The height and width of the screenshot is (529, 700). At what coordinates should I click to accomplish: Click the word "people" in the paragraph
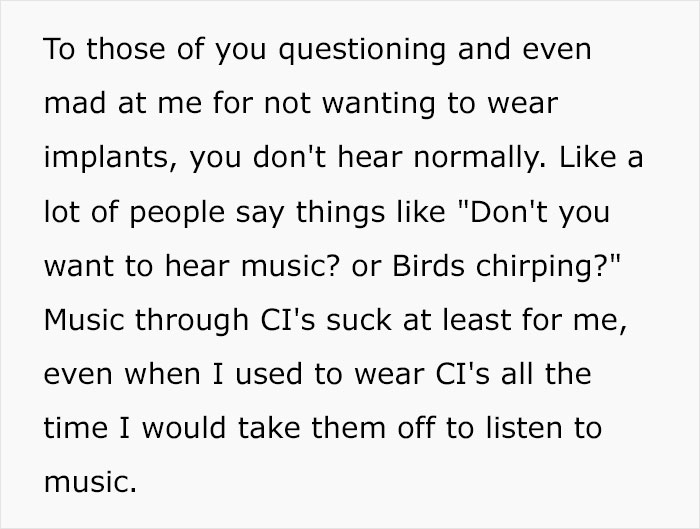tap(177, 212)
